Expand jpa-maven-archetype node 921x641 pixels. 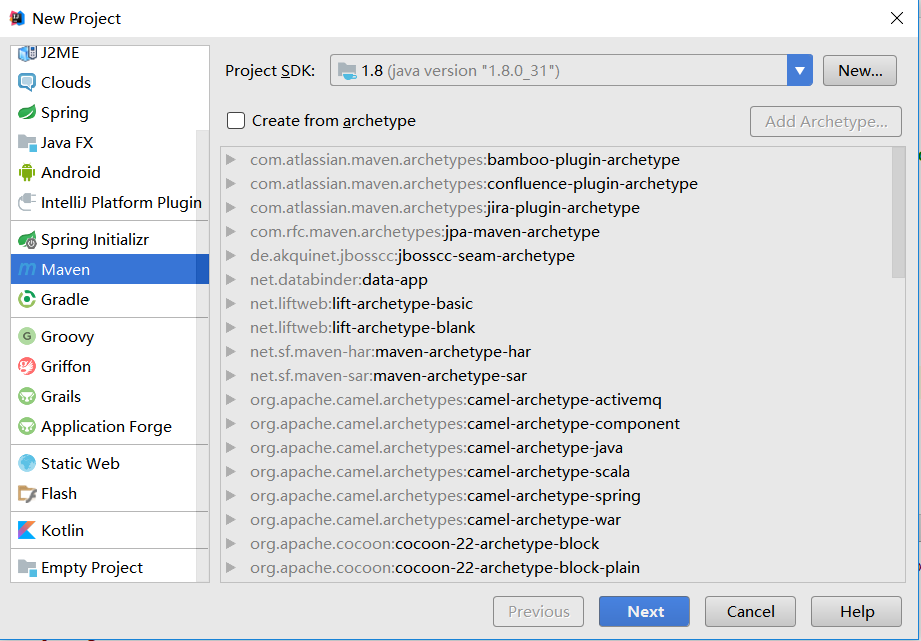231,232
